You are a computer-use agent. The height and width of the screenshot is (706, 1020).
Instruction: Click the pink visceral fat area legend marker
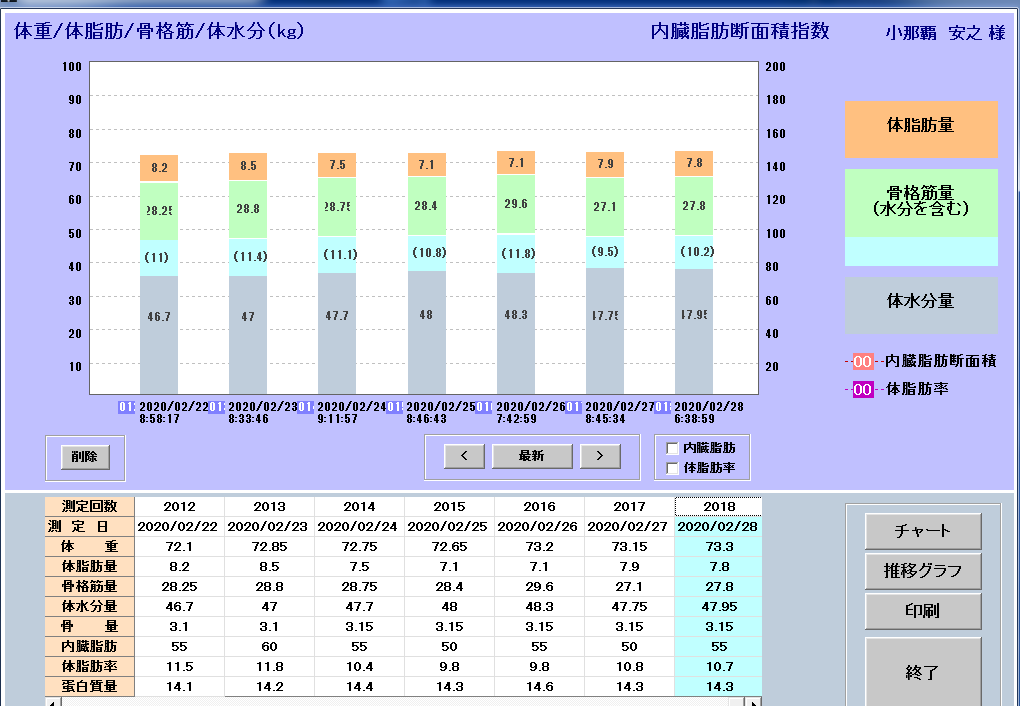(863, 362)
